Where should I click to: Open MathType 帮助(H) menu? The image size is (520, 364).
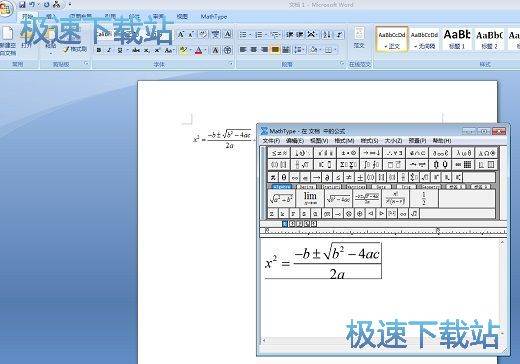click(442, 141)
